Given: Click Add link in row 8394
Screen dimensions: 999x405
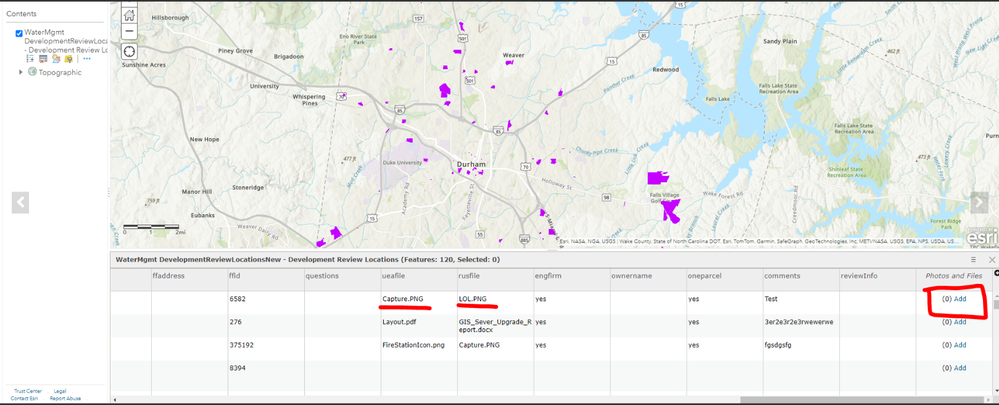Looking at the screenshot, I should pos(959,367).
